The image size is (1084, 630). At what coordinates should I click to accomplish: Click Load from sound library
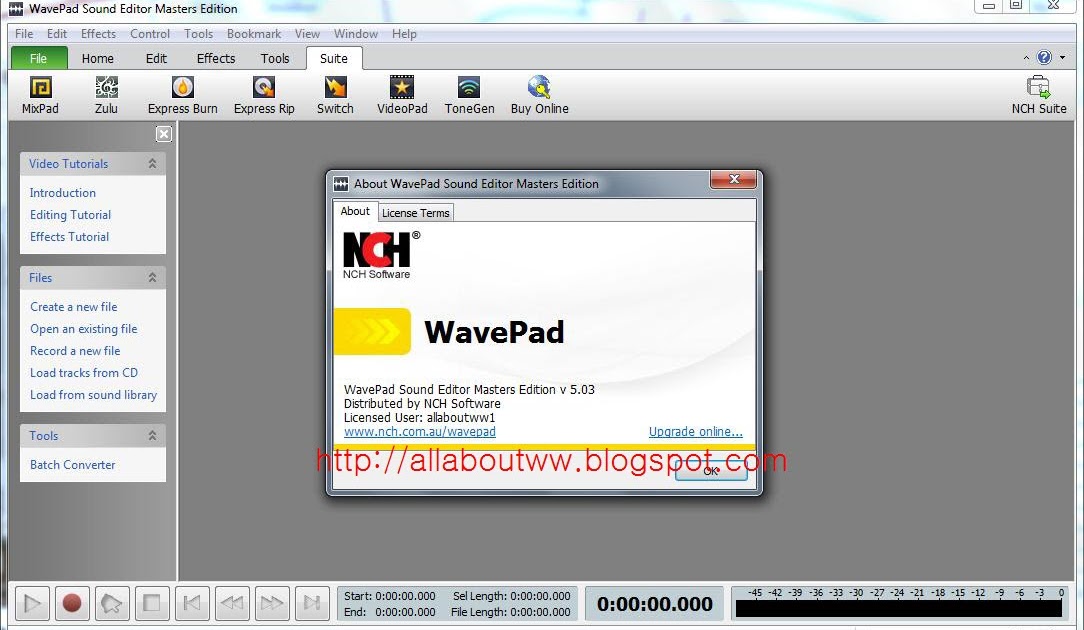[93, 395]
